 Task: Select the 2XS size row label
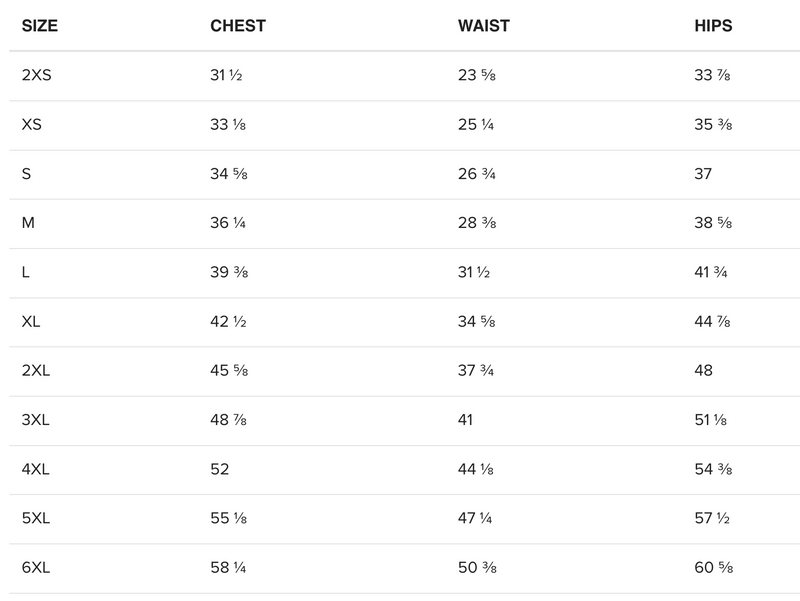click(x=36, y=76)
